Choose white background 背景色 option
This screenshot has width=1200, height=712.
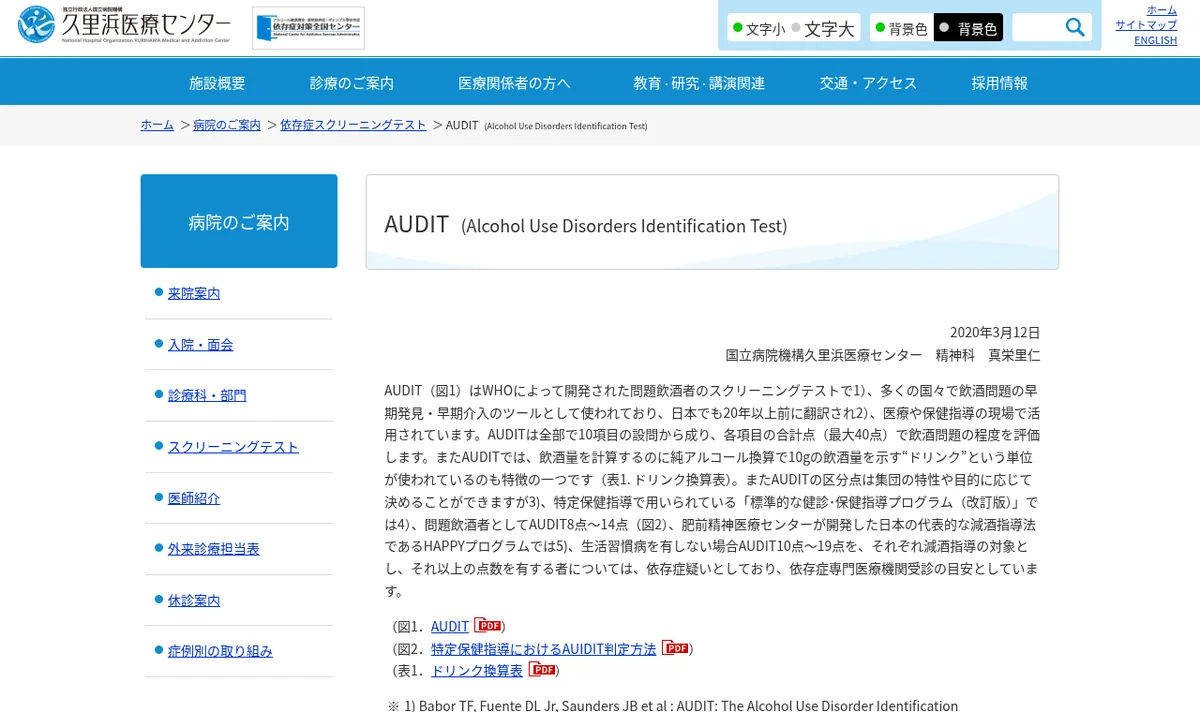(x=901, y=29)
